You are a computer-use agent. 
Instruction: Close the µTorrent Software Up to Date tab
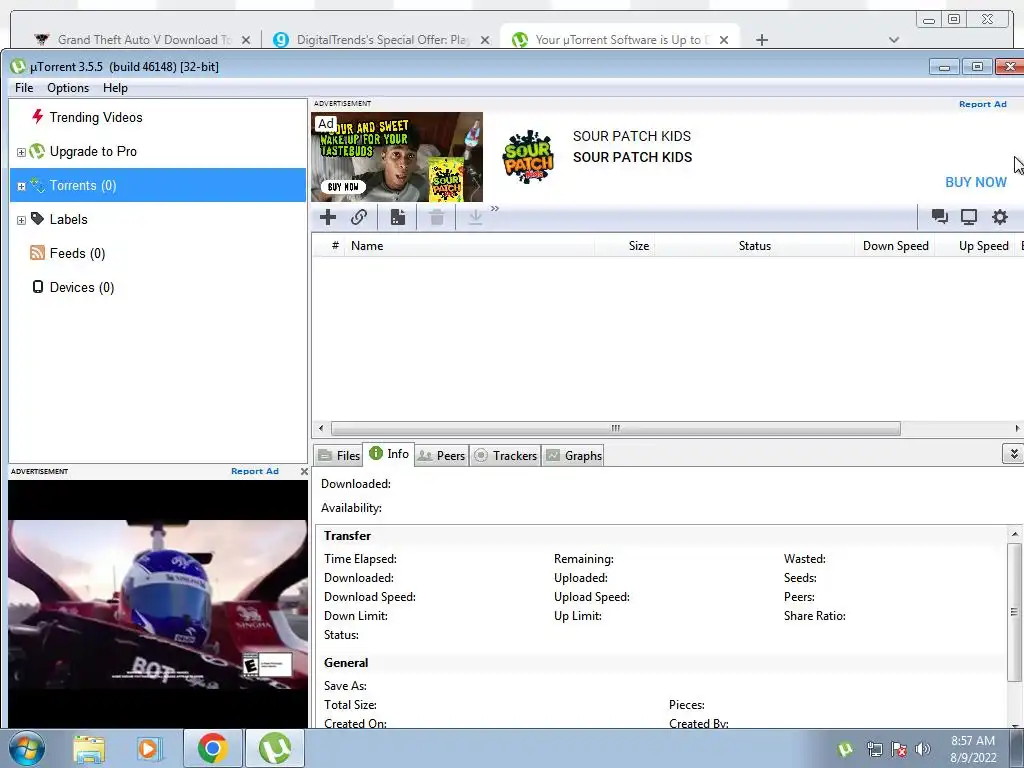(x=724, y=40)
